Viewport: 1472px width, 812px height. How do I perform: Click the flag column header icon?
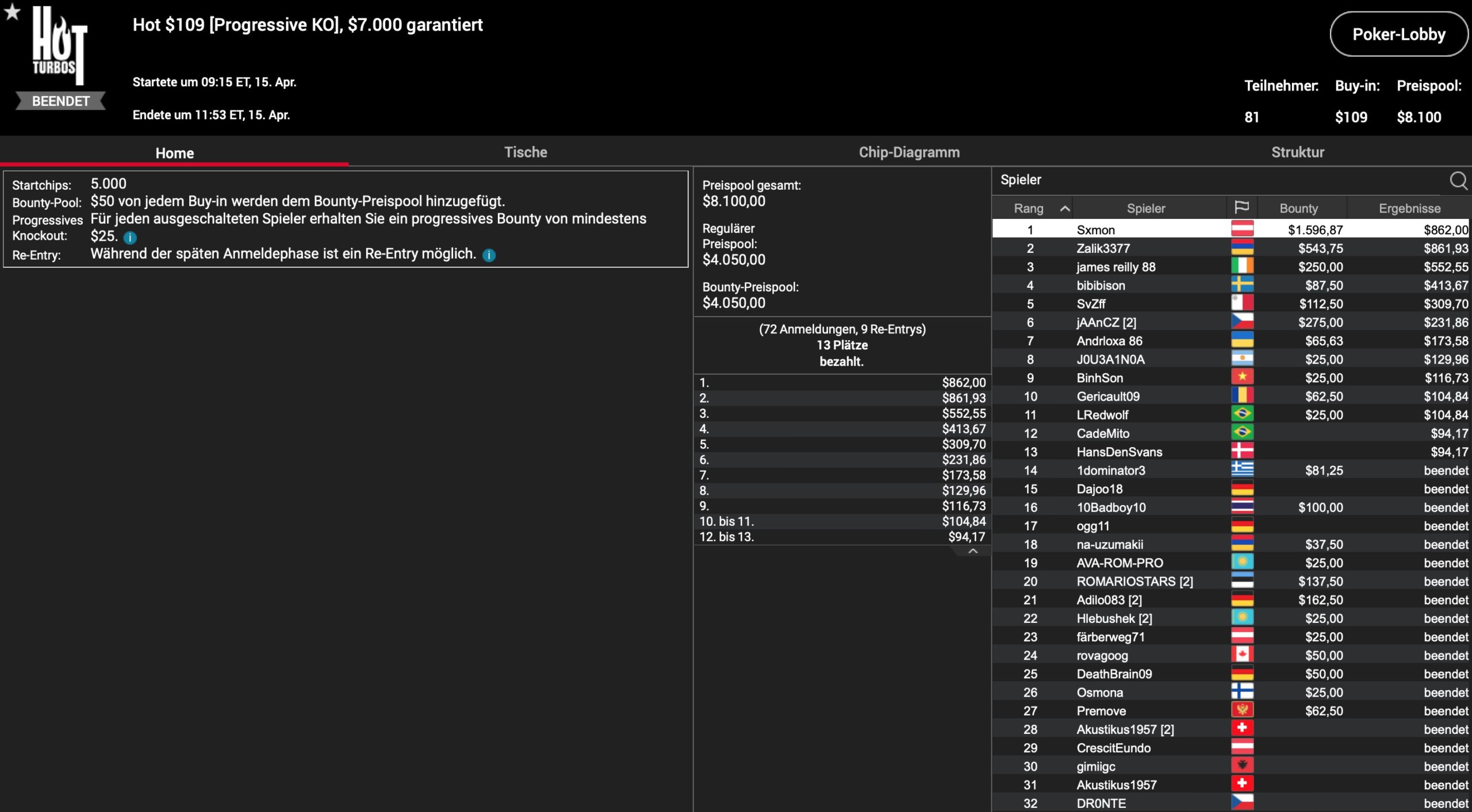[x=1241, y=207]
